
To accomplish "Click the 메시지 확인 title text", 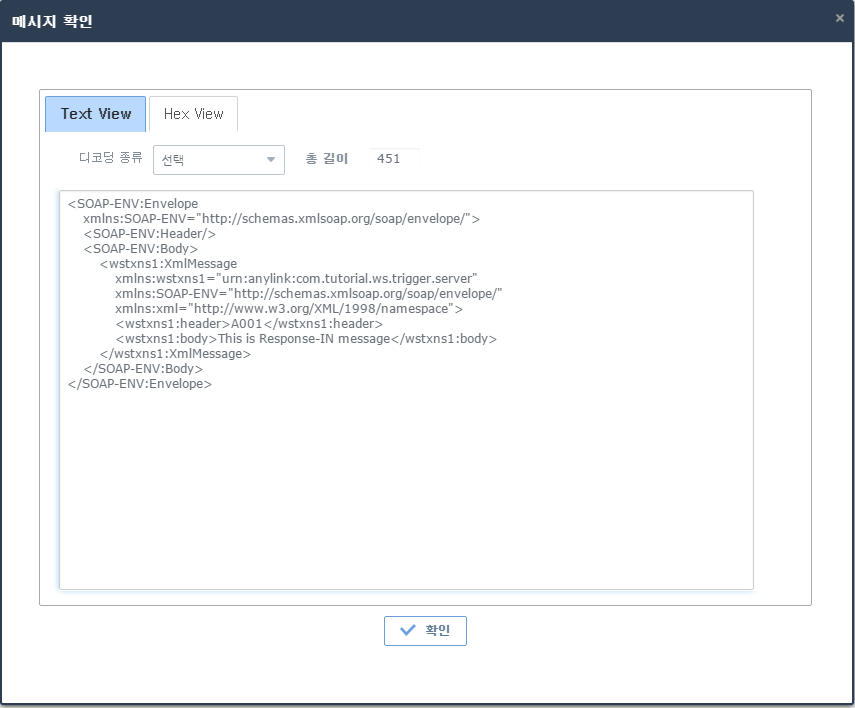I will (52, 21).
